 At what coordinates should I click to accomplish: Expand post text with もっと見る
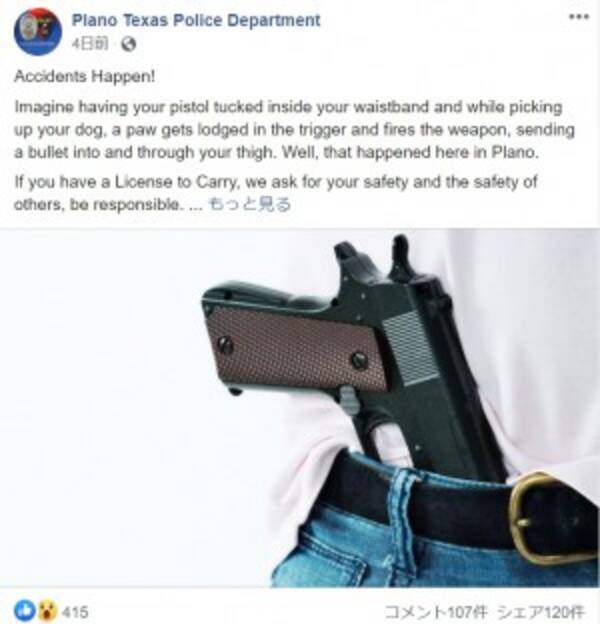(249, 205)
